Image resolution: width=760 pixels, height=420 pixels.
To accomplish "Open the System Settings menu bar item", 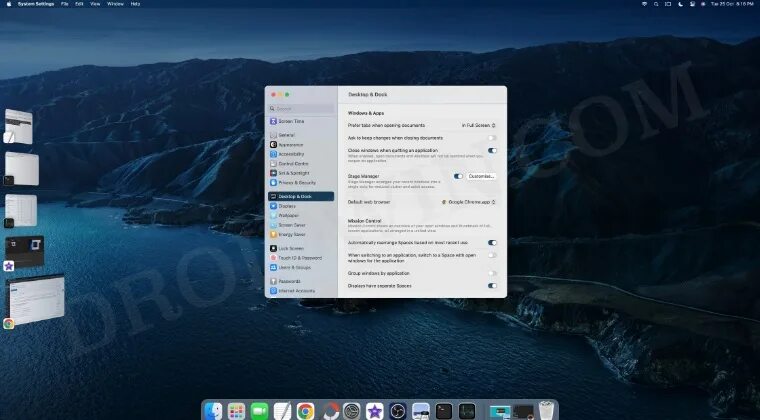I will pyautogui.click(x=36, y=4).
